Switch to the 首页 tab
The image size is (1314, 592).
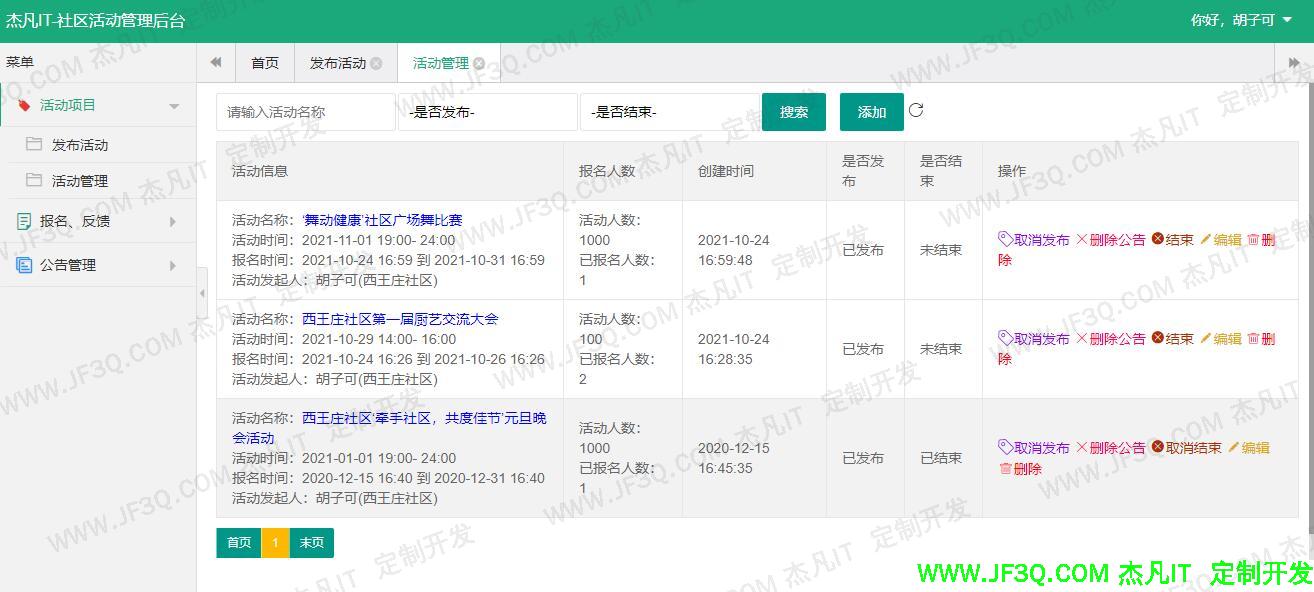tap(264, 62)
